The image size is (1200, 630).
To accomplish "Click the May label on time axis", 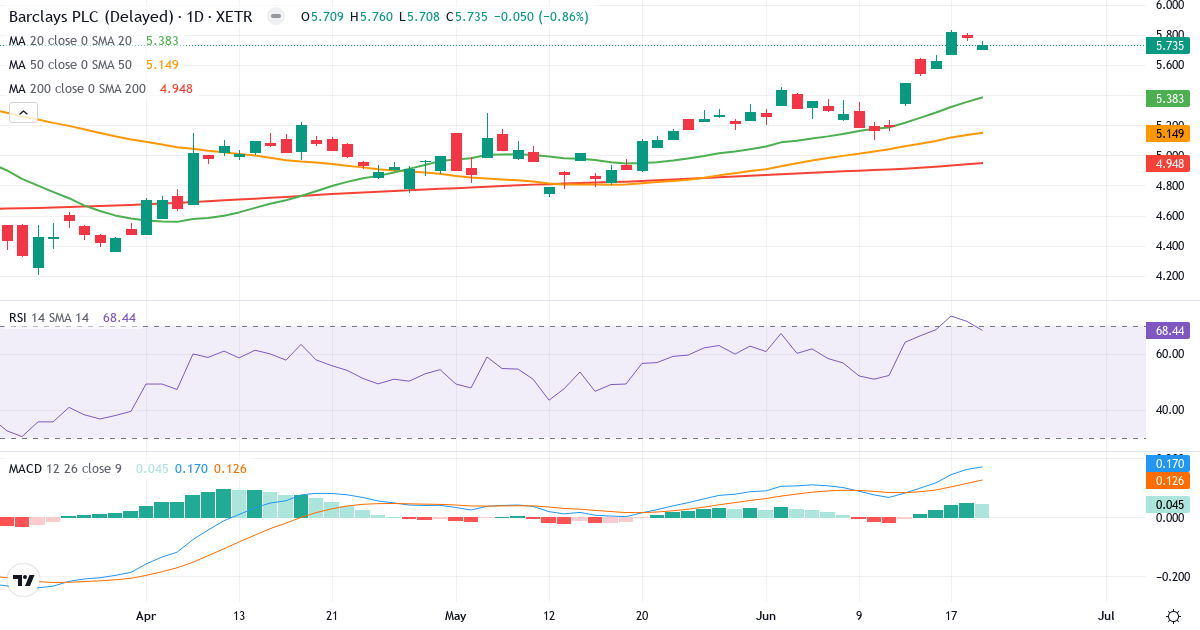I will [455, 616].
